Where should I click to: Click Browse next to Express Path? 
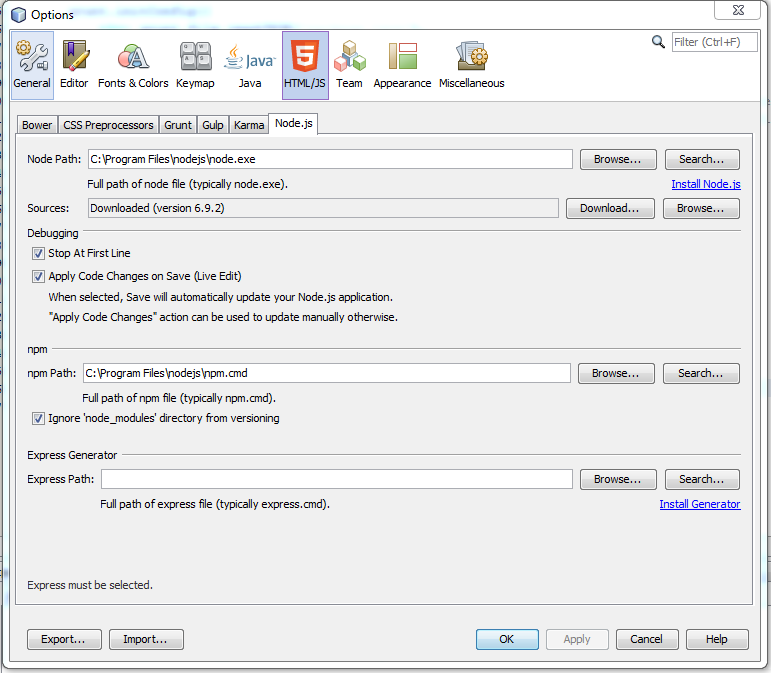click(x=618, y=479)
